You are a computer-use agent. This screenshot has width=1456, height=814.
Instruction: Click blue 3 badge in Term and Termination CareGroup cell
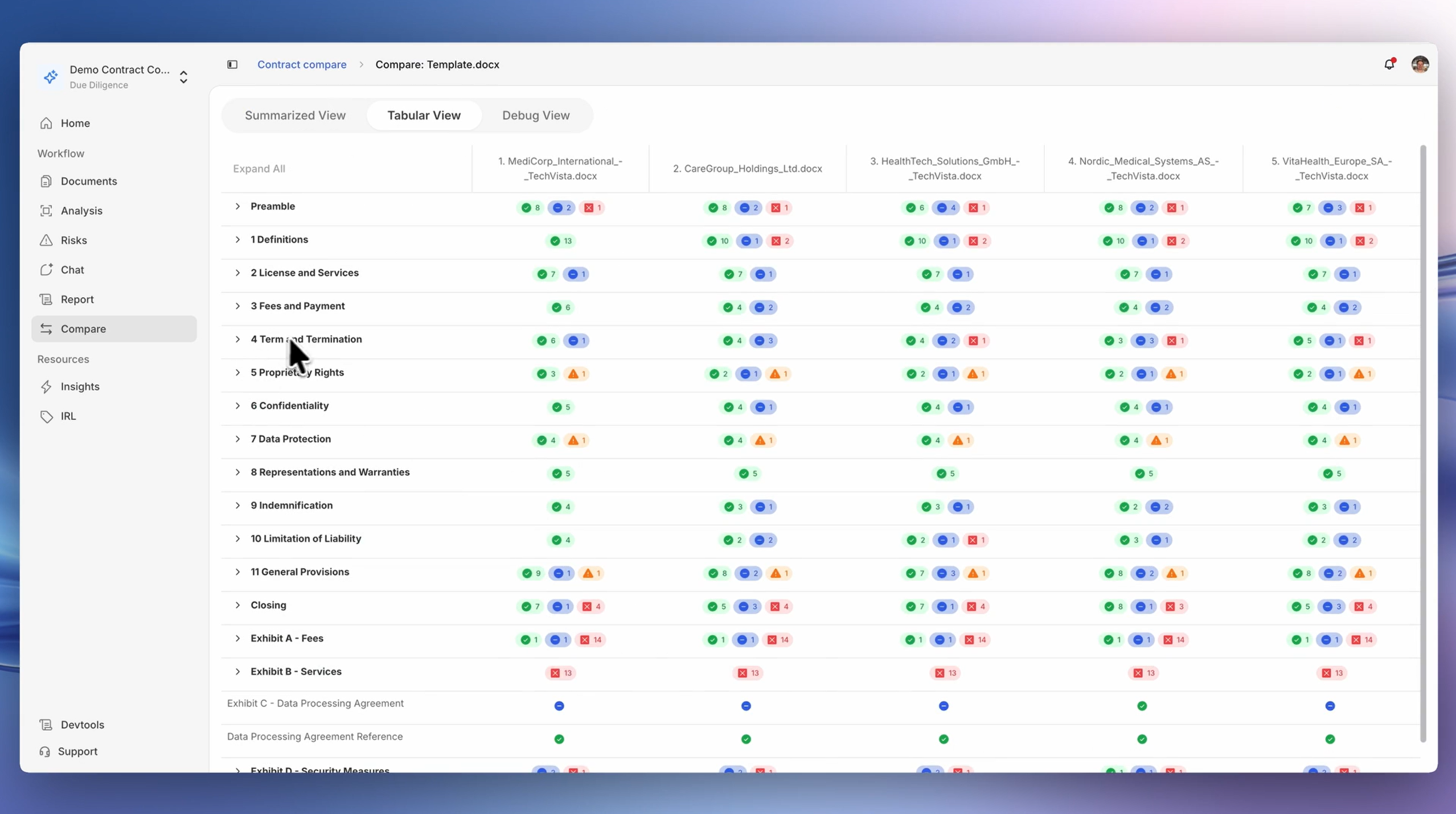pyautogui.click(x=764, y=340)
